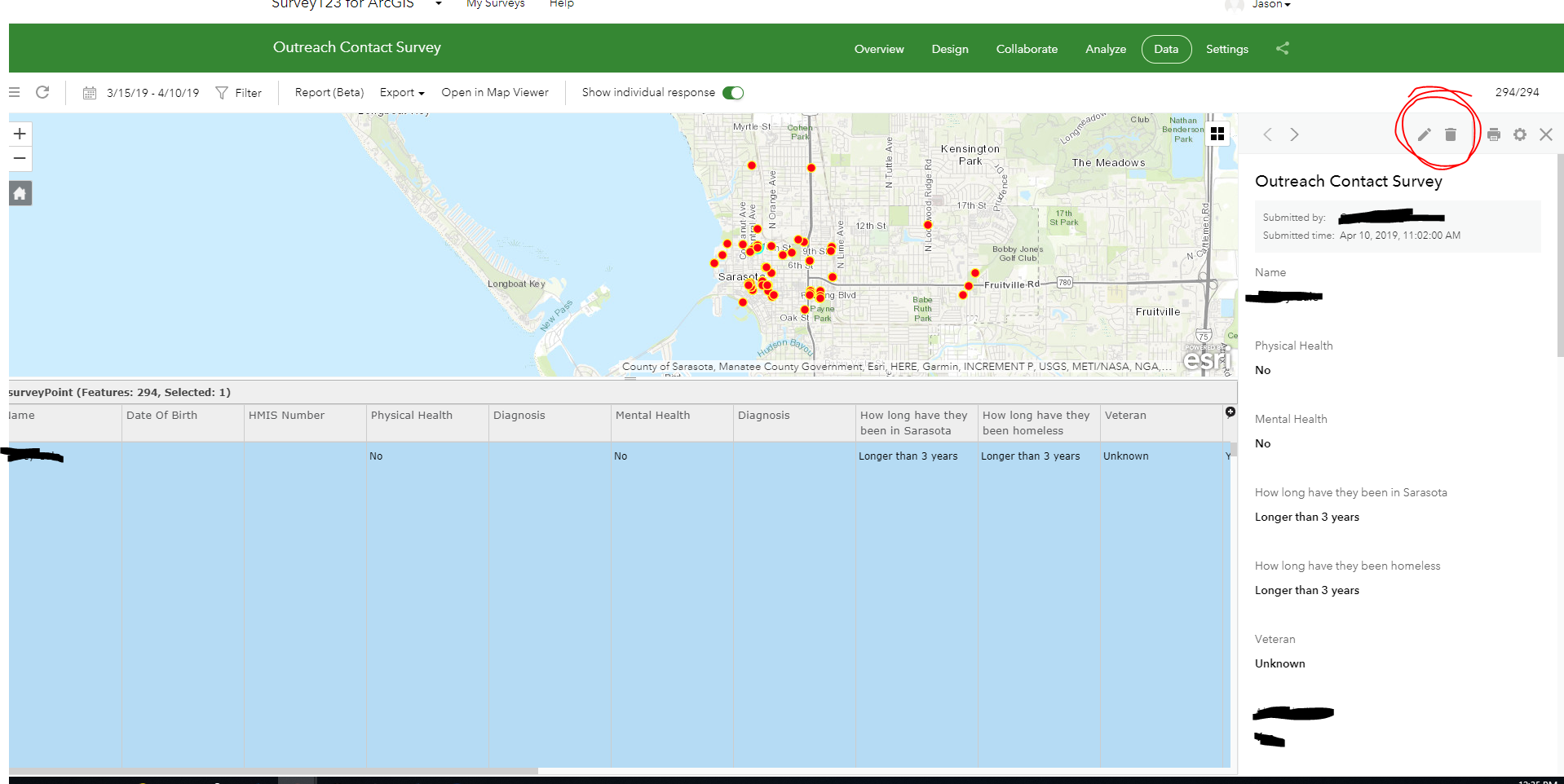
Task: Click the Filter button label
Action: (248, 93)
